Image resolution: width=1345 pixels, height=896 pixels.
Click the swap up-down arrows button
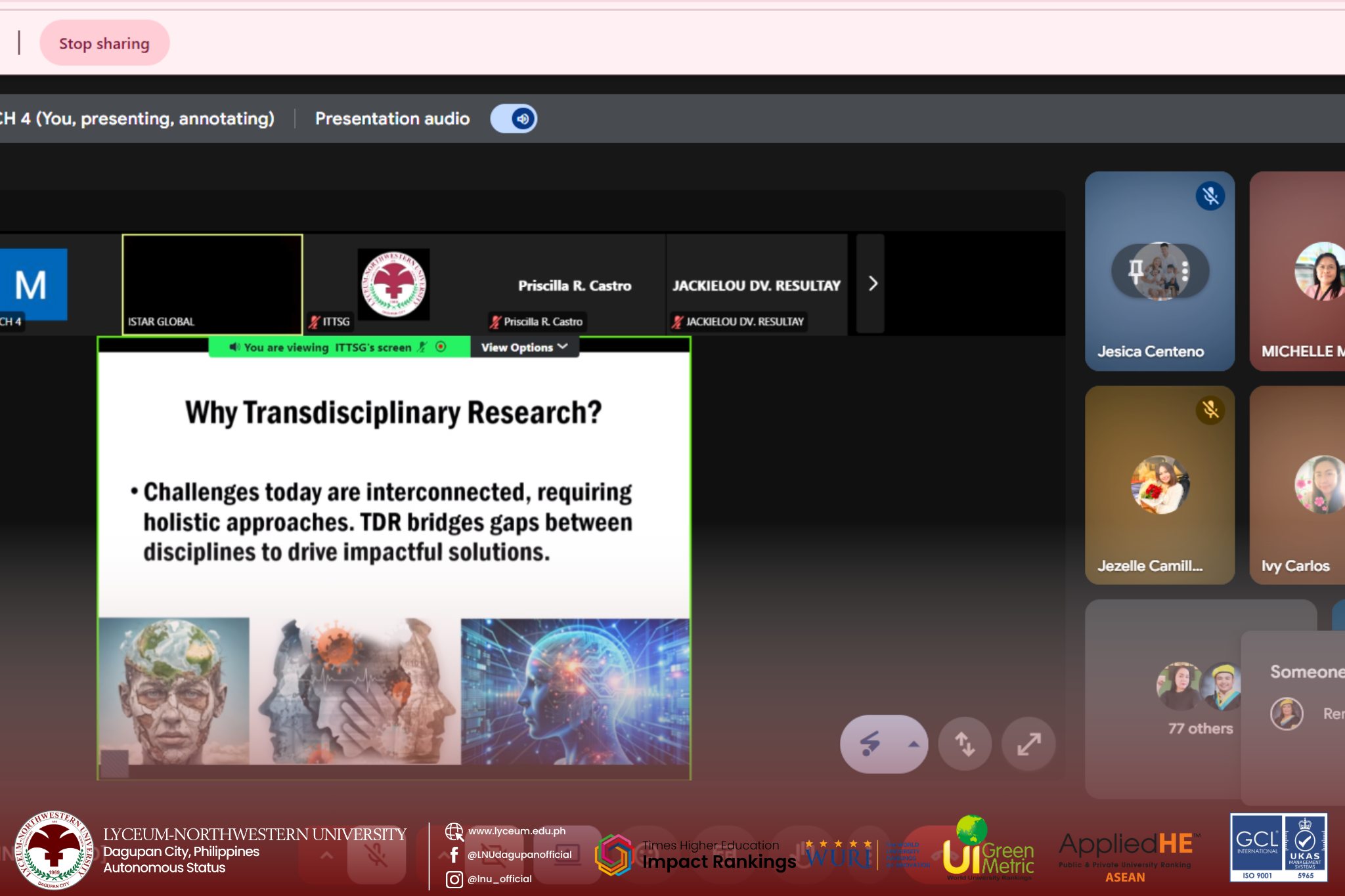click(964, 744)
